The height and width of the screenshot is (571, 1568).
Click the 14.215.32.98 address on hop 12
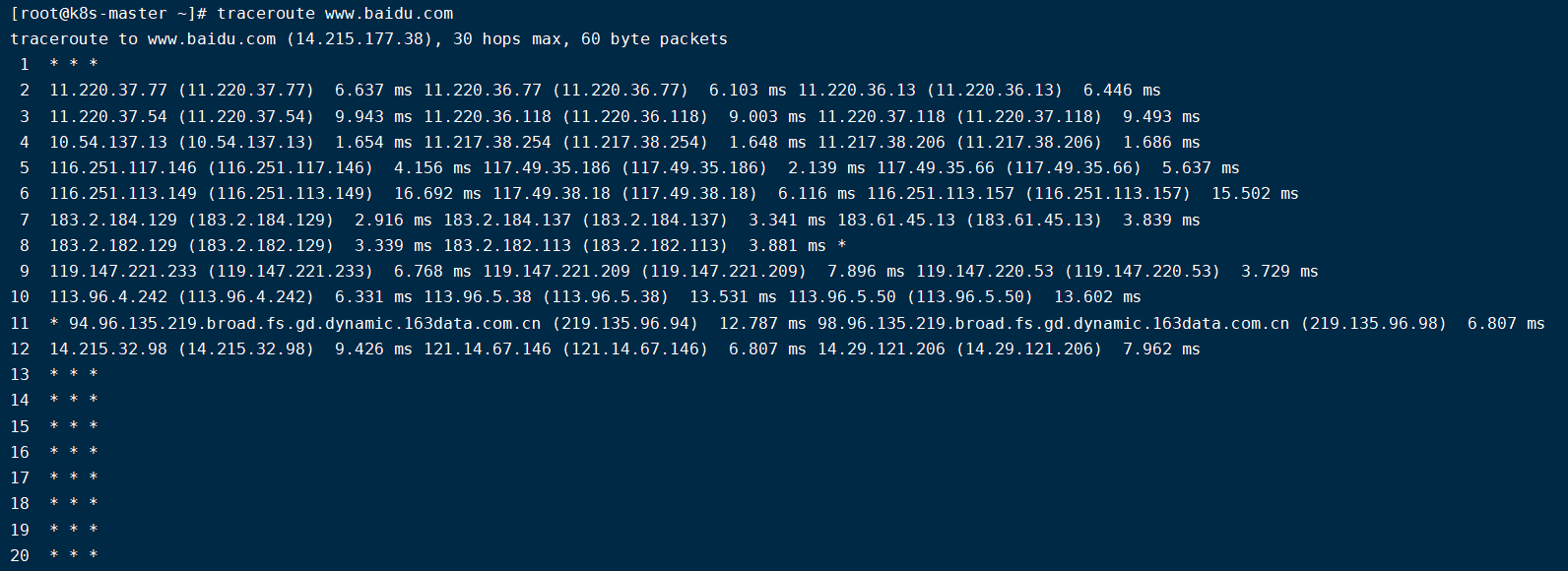[108, 349]
